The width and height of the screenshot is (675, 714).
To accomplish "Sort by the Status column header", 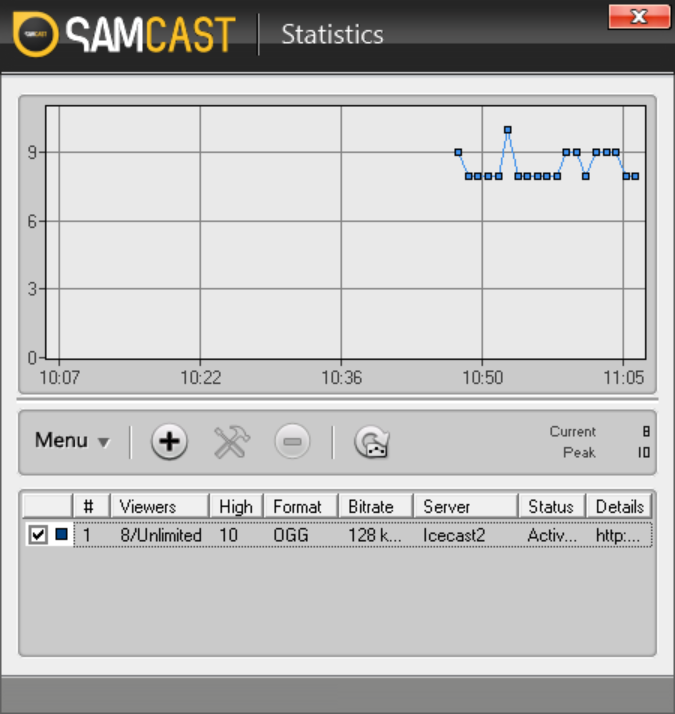I will pos(552,506).
